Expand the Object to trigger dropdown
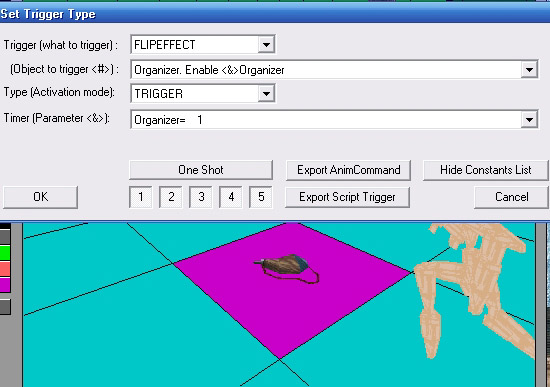Screen dimensions: 550x387 [529, 69]
